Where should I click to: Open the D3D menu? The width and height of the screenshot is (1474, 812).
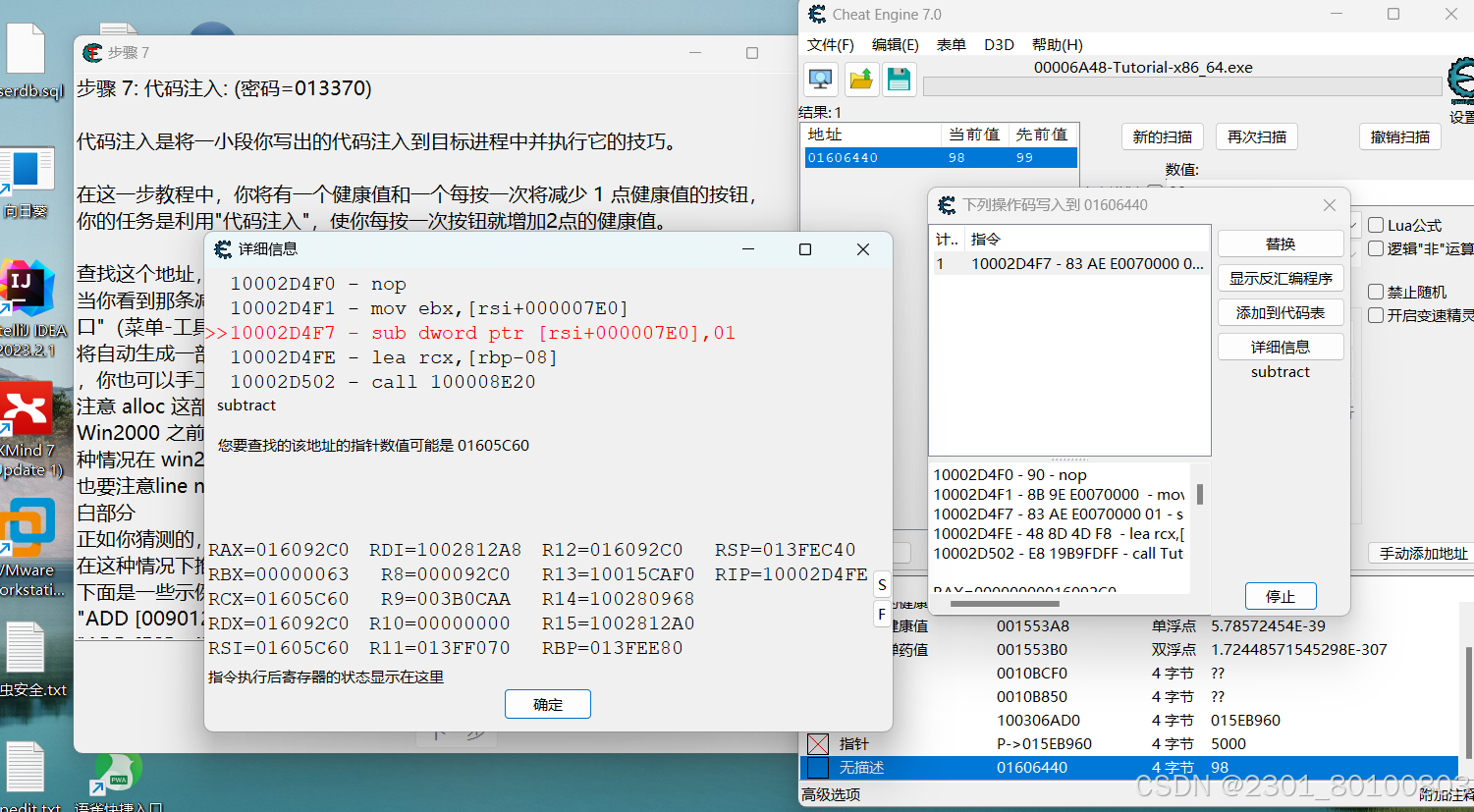999,44
